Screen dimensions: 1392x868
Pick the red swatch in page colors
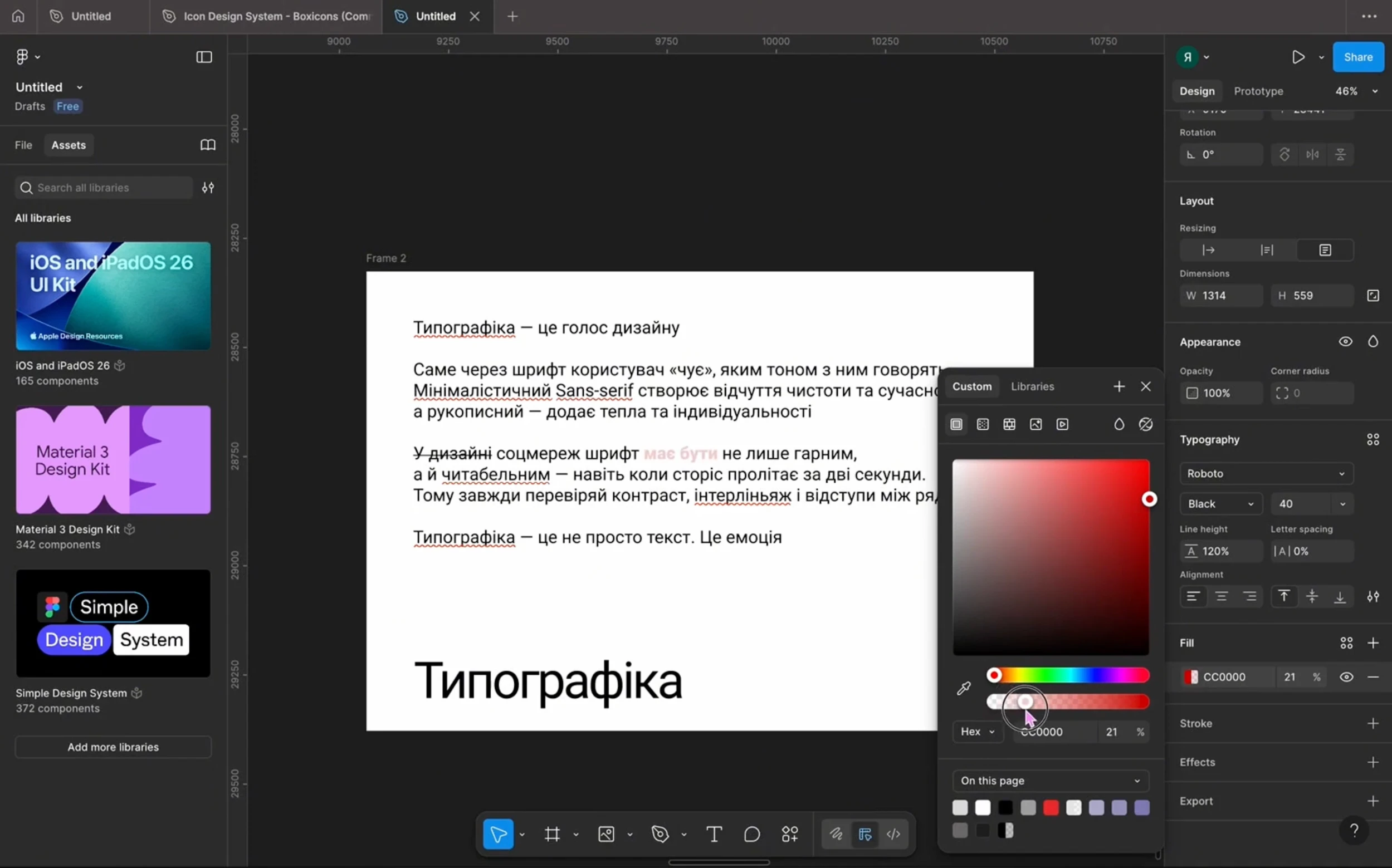click(1051, 808)
